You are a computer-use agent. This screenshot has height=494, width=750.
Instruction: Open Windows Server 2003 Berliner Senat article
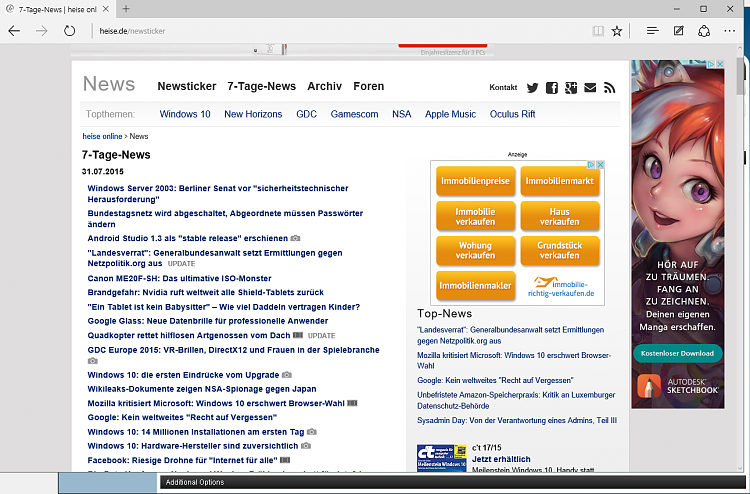pos(218,194)
